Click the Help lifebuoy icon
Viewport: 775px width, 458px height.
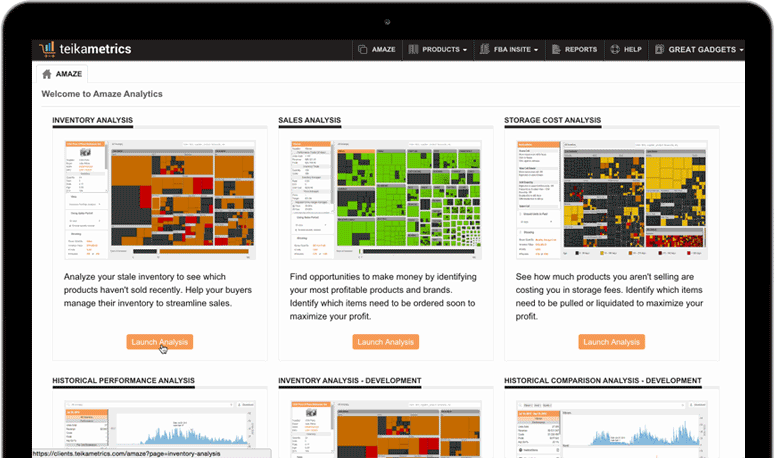pyautogui.click(x=615, y=49)
